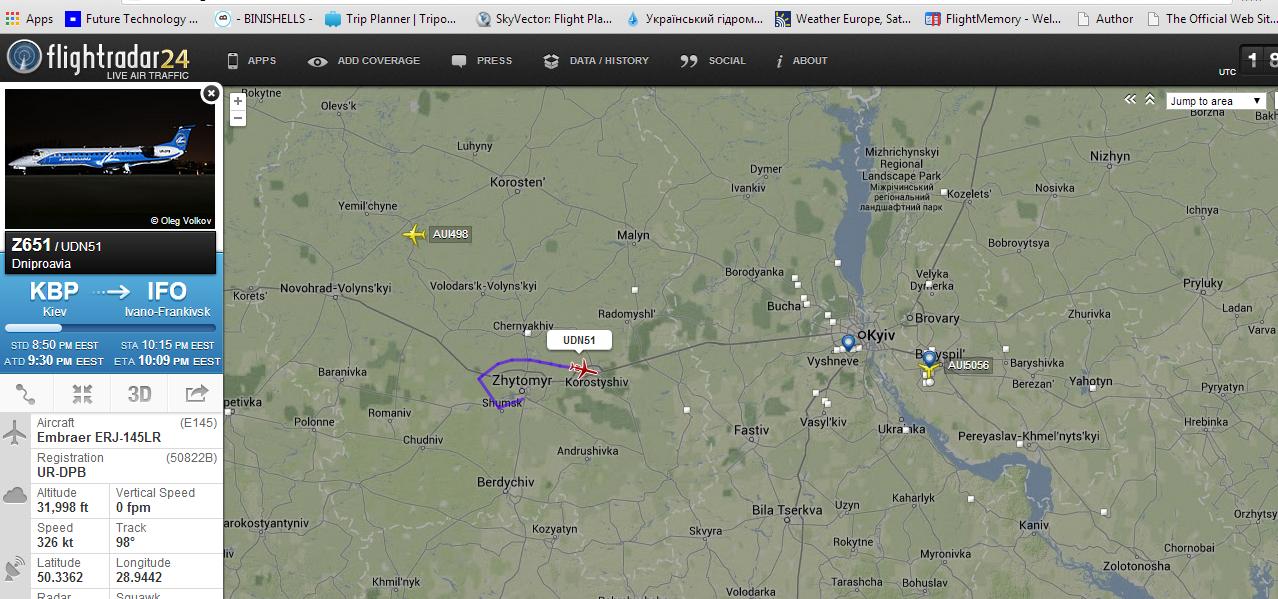Collapse panel with double left chevrons
This screenshot has width=1278, height=599.
1130,100
